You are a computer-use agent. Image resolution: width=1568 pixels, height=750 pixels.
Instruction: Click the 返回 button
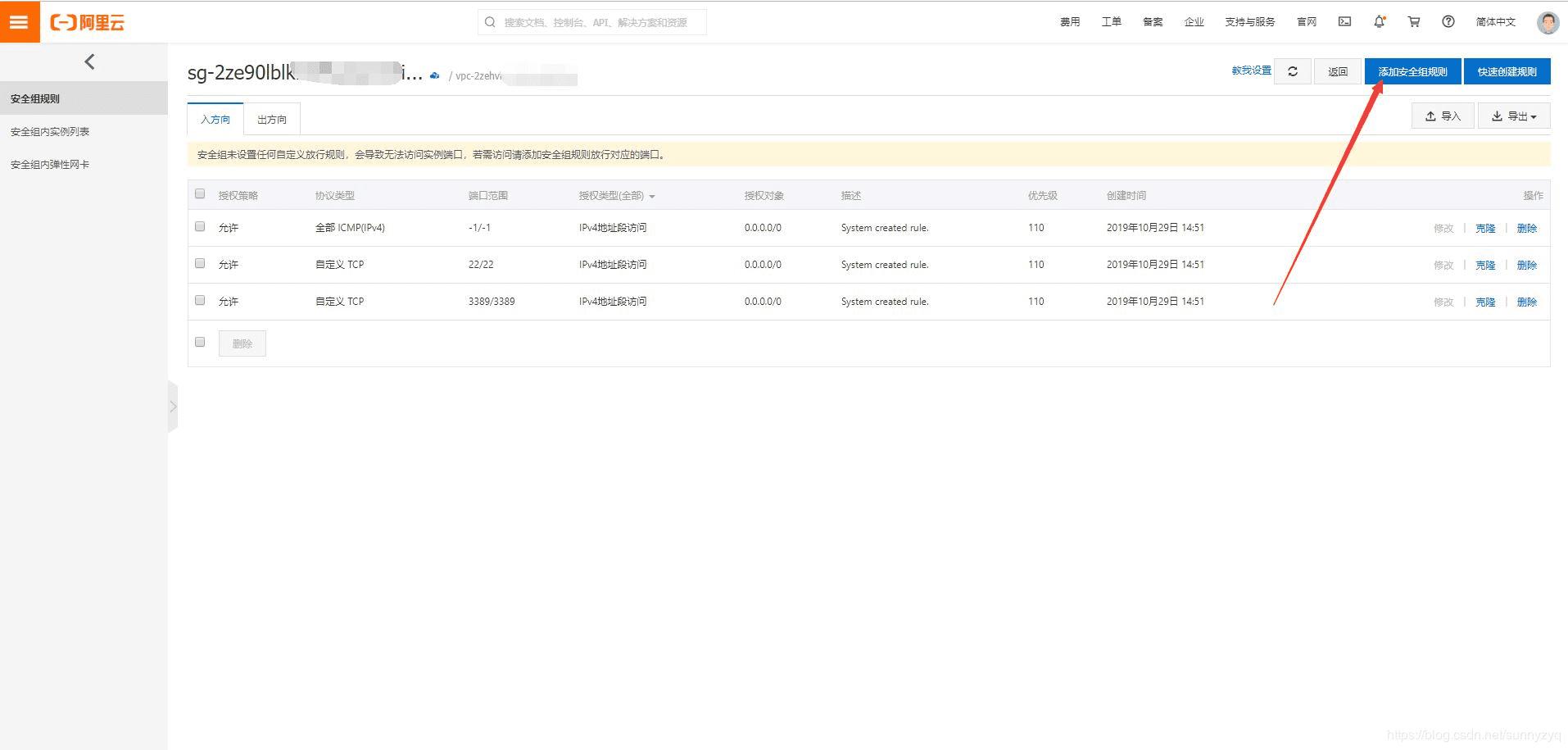click(1338, 71)
